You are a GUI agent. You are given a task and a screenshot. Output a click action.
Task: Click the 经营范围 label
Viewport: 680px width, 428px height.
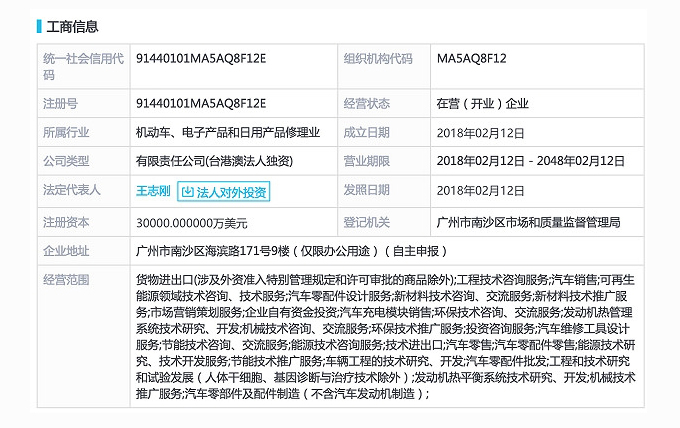(x=66, y=280)
